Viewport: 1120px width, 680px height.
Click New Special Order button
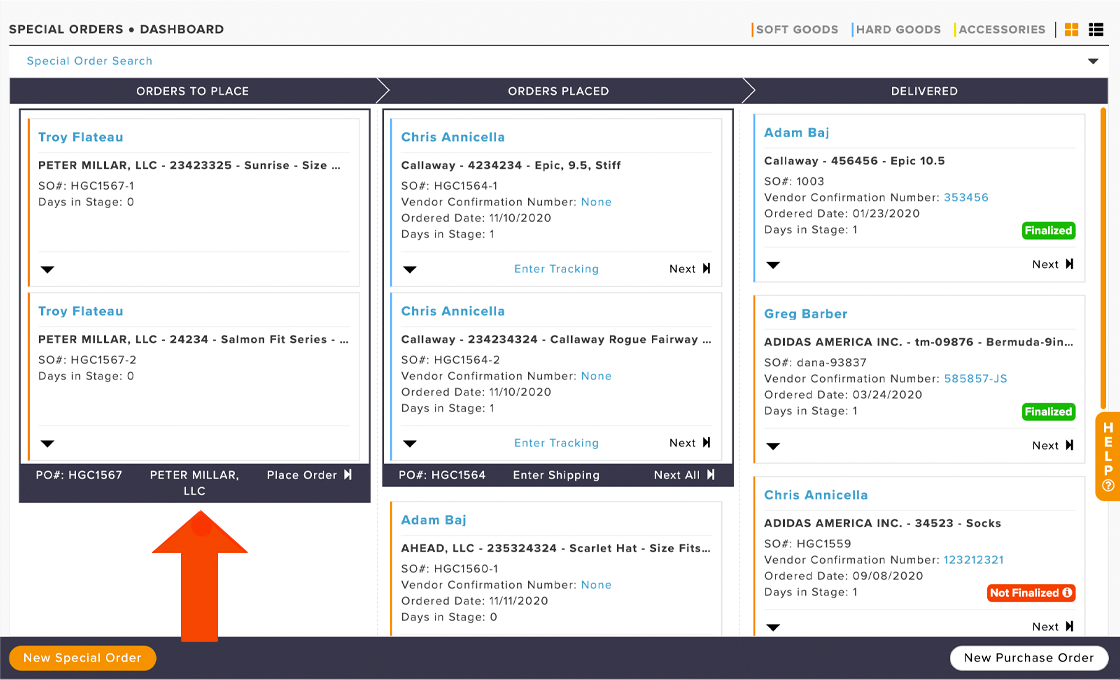click(82, 658)
